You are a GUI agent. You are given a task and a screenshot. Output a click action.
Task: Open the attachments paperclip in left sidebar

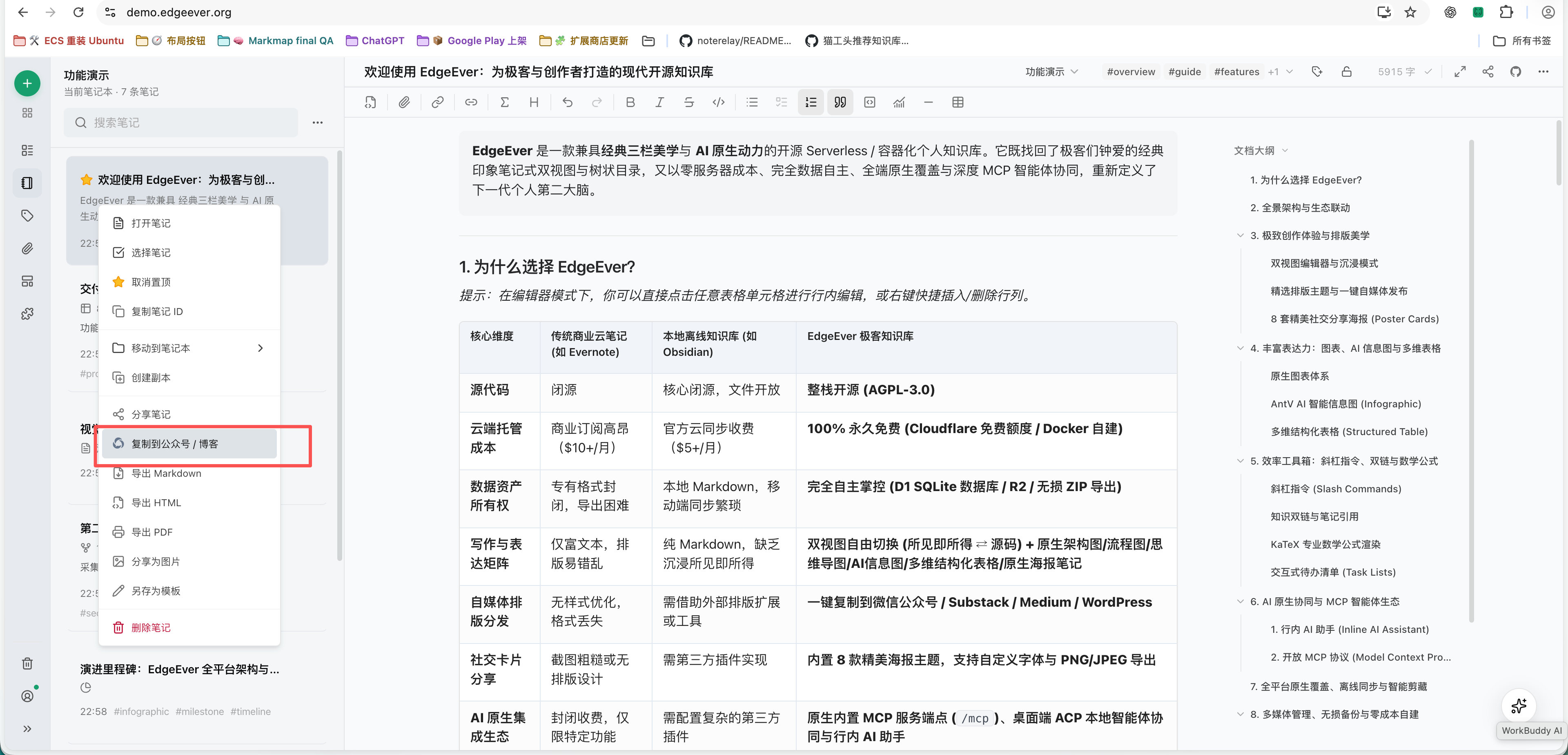click(27, 248)
